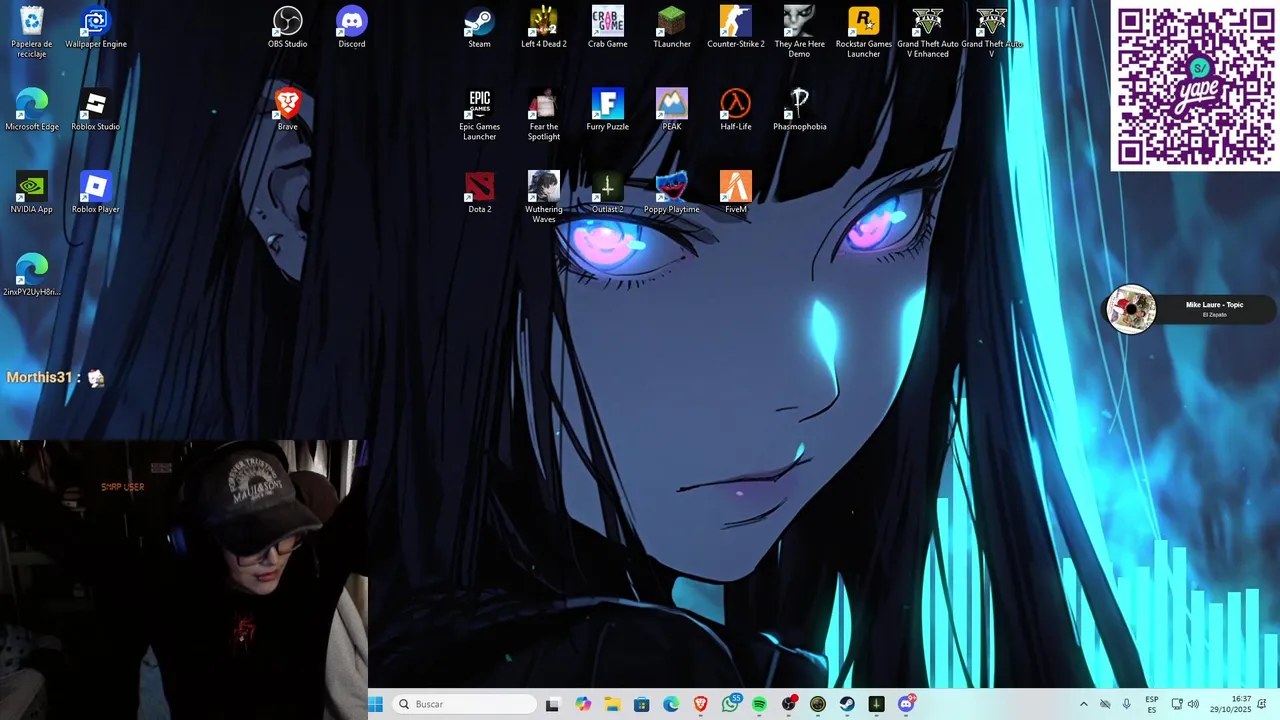
Task: Switch to Outlast 2 taskbar icon
Action: click(877, 704)
